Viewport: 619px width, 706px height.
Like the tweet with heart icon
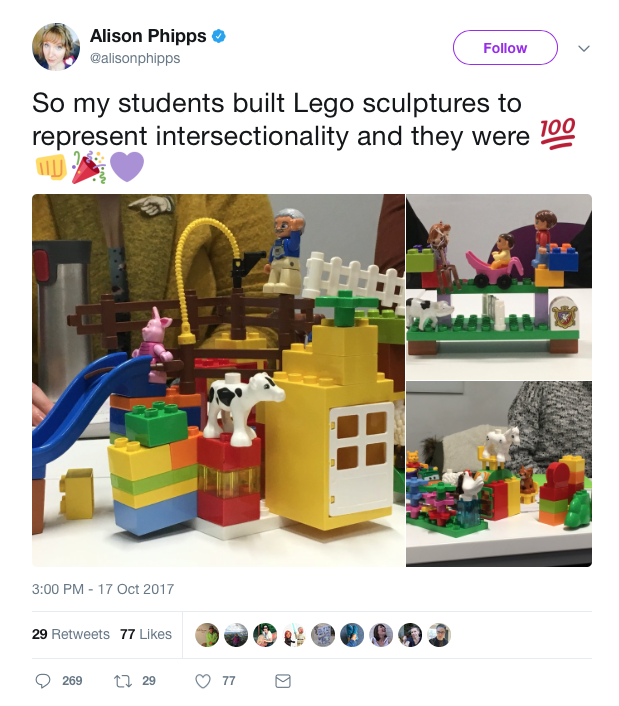tap(203, 681)
